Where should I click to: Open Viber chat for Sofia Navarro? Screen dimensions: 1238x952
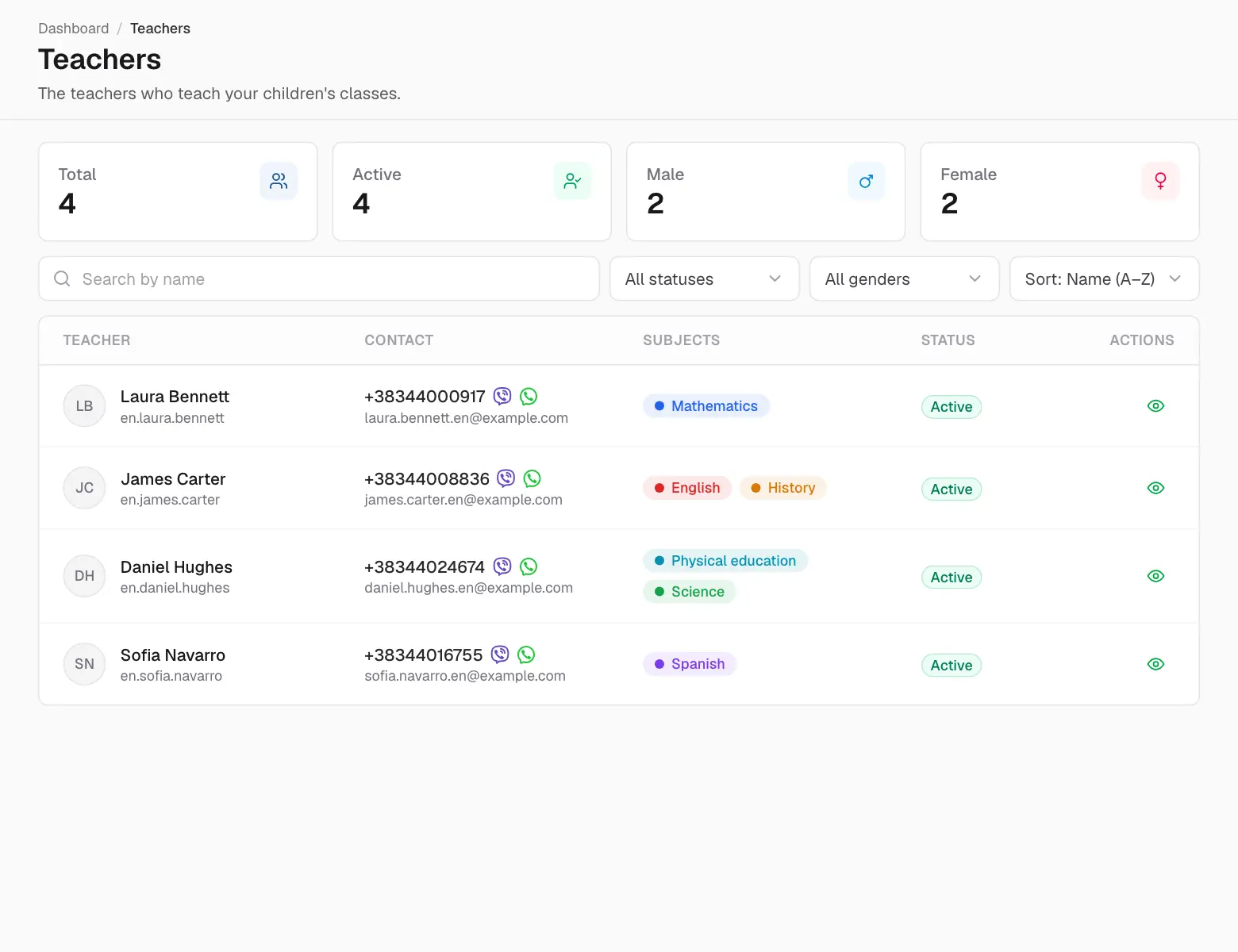tap(500, 654)
